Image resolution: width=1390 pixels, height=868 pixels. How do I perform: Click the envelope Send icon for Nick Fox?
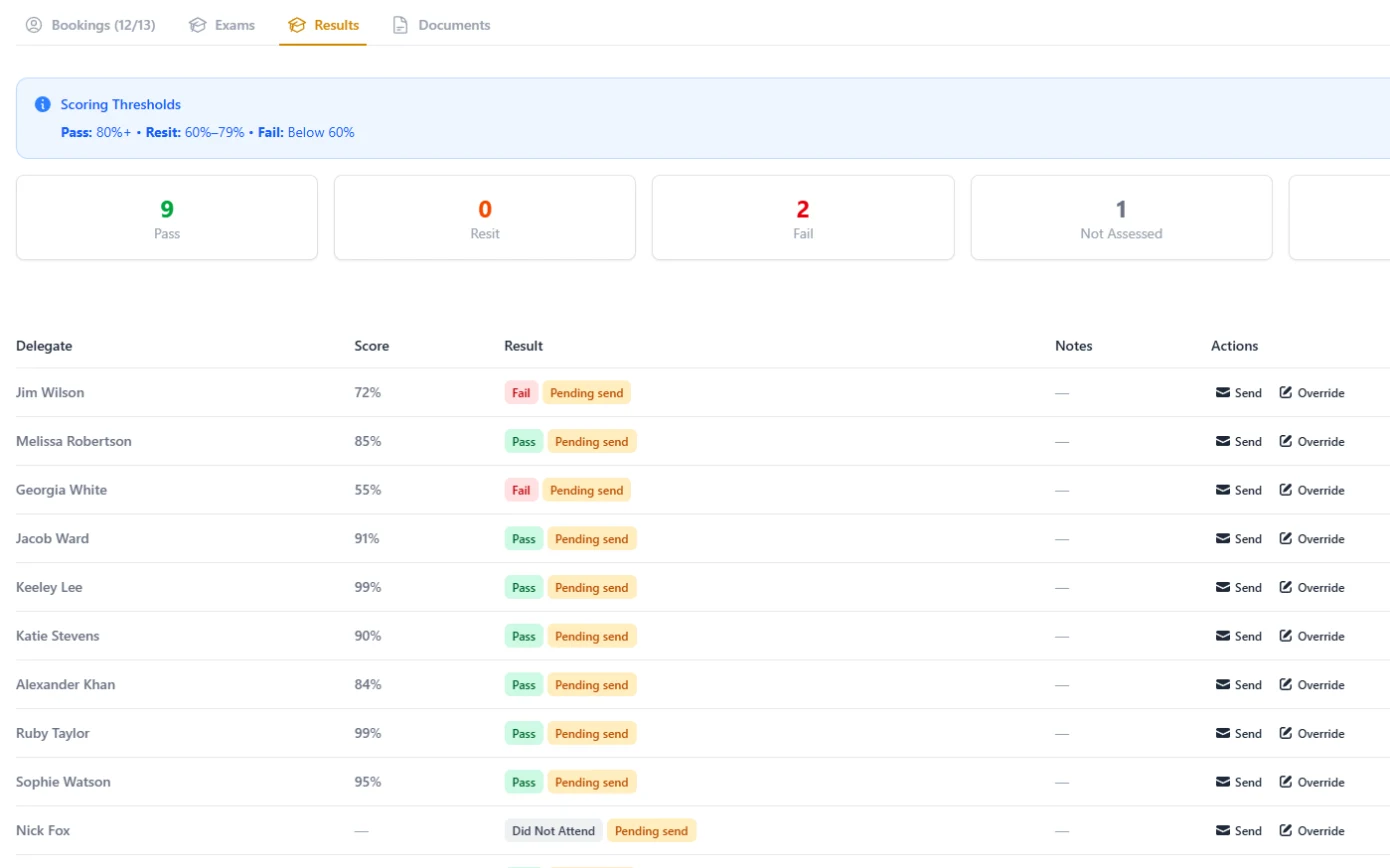1222,830
